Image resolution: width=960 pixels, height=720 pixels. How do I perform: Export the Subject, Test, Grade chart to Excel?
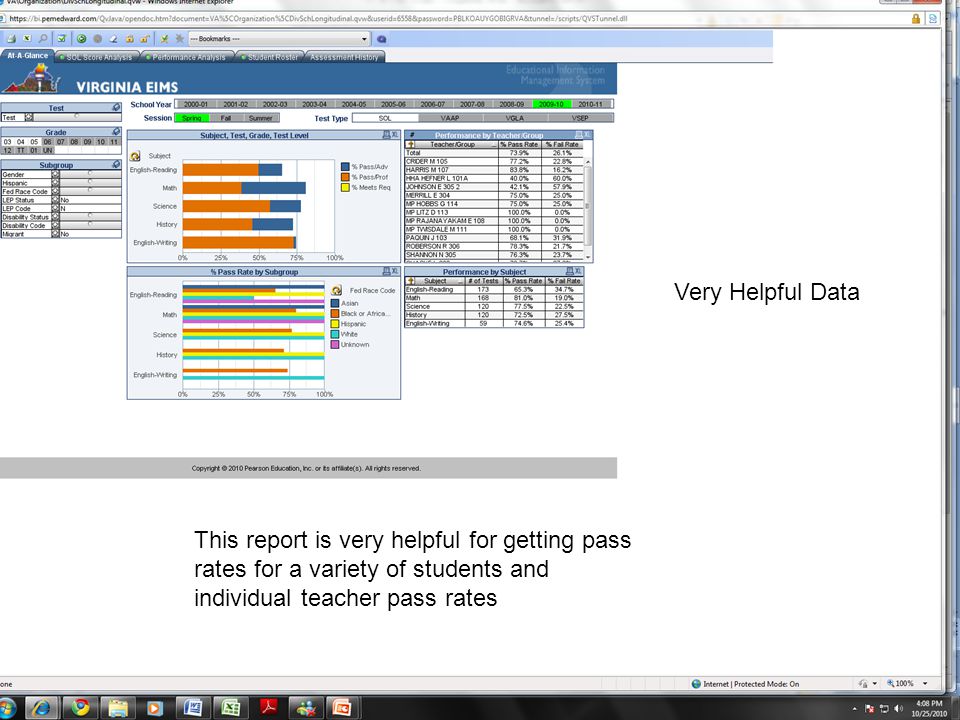tap(395, 135)
